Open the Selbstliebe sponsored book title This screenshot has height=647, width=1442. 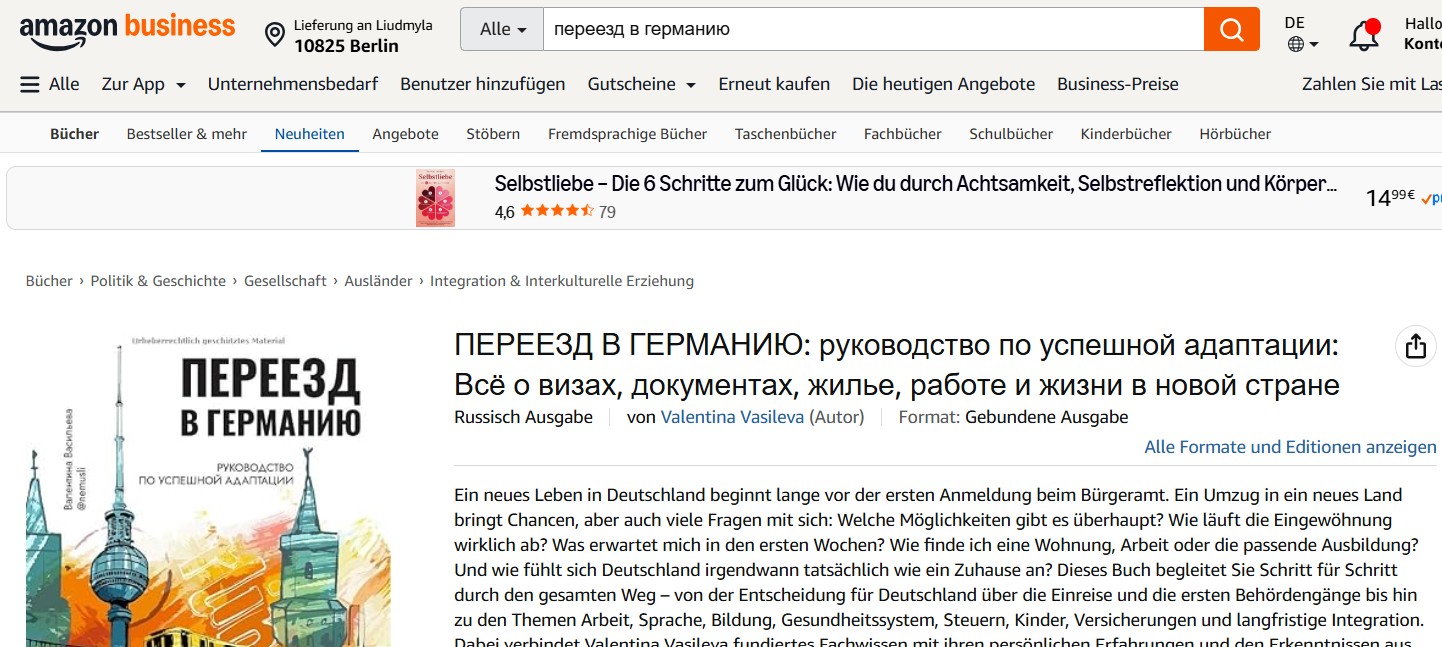(x=916, y=184)
